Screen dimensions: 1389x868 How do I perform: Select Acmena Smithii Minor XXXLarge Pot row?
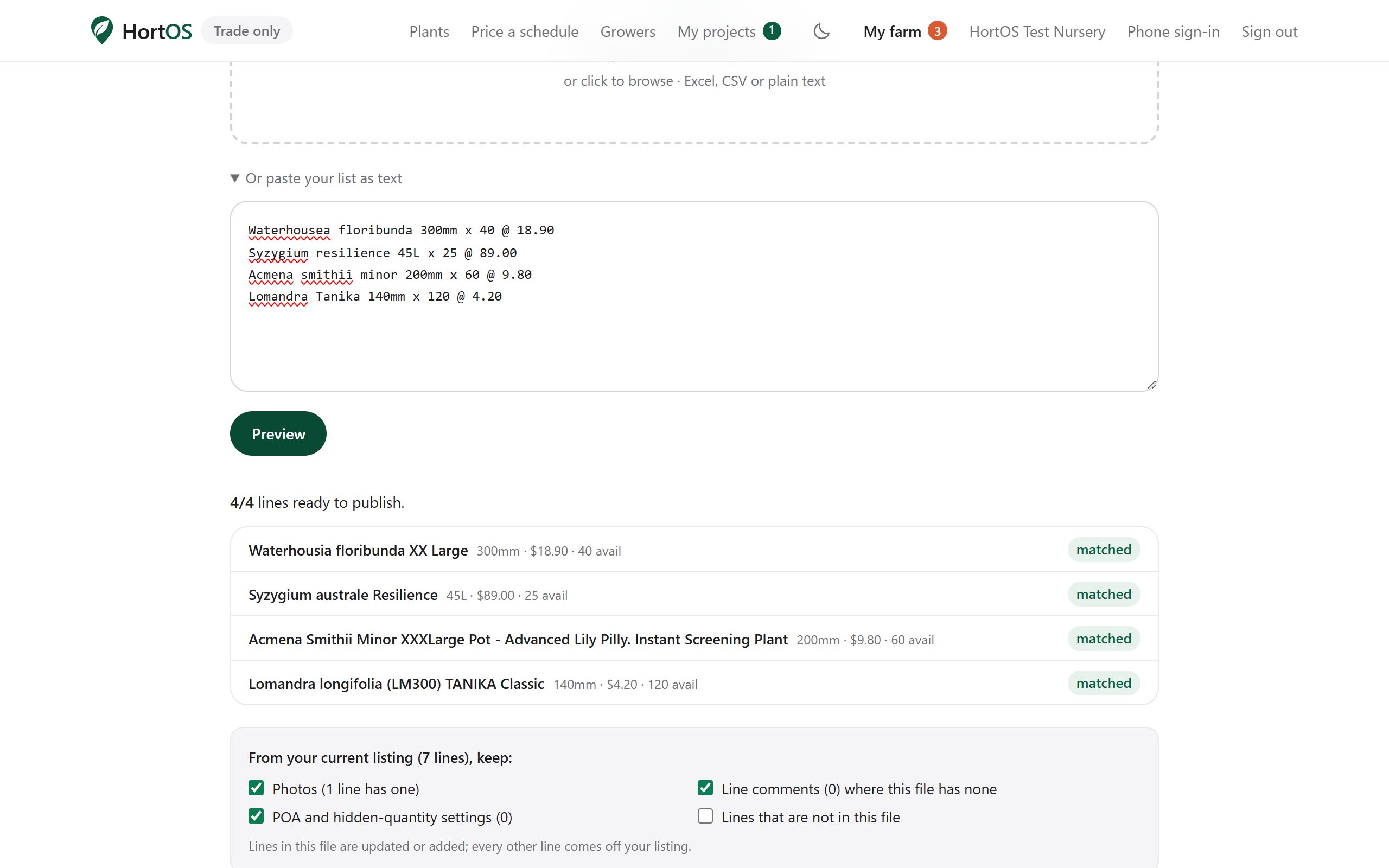[x=694, y=639]
